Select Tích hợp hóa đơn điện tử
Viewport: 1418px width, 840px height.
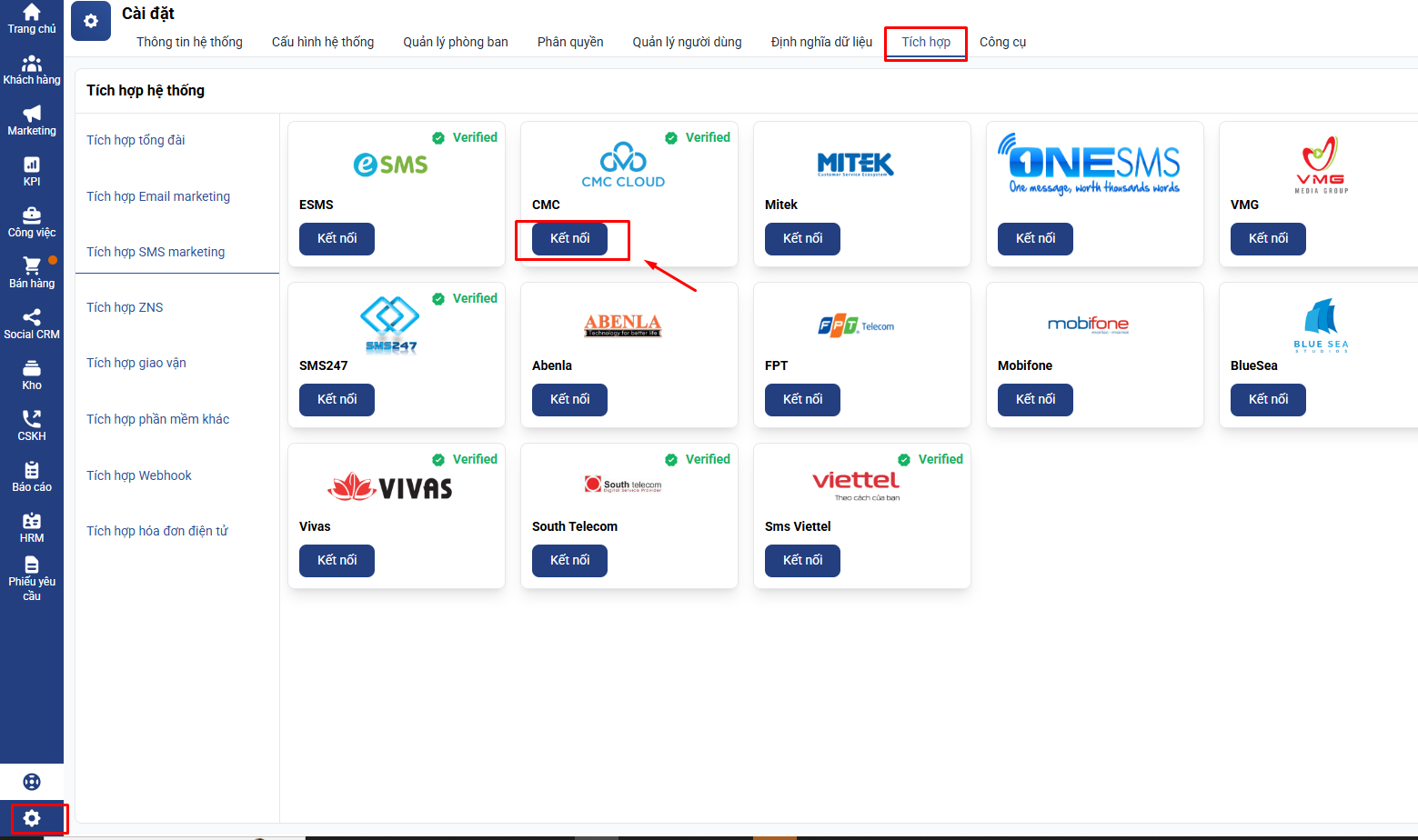click(x=157, y=531)
